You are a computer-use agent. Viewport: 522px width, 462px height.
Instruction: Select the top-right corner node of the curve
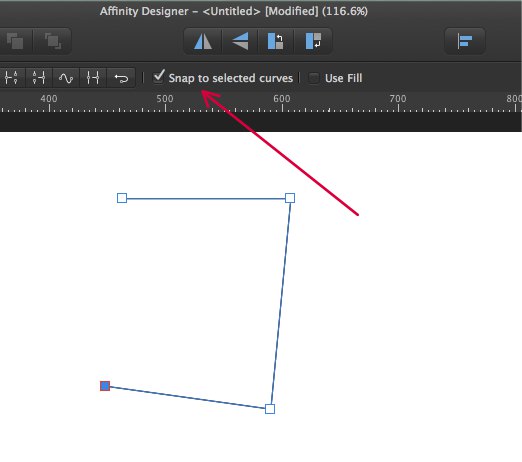(290, 198)
